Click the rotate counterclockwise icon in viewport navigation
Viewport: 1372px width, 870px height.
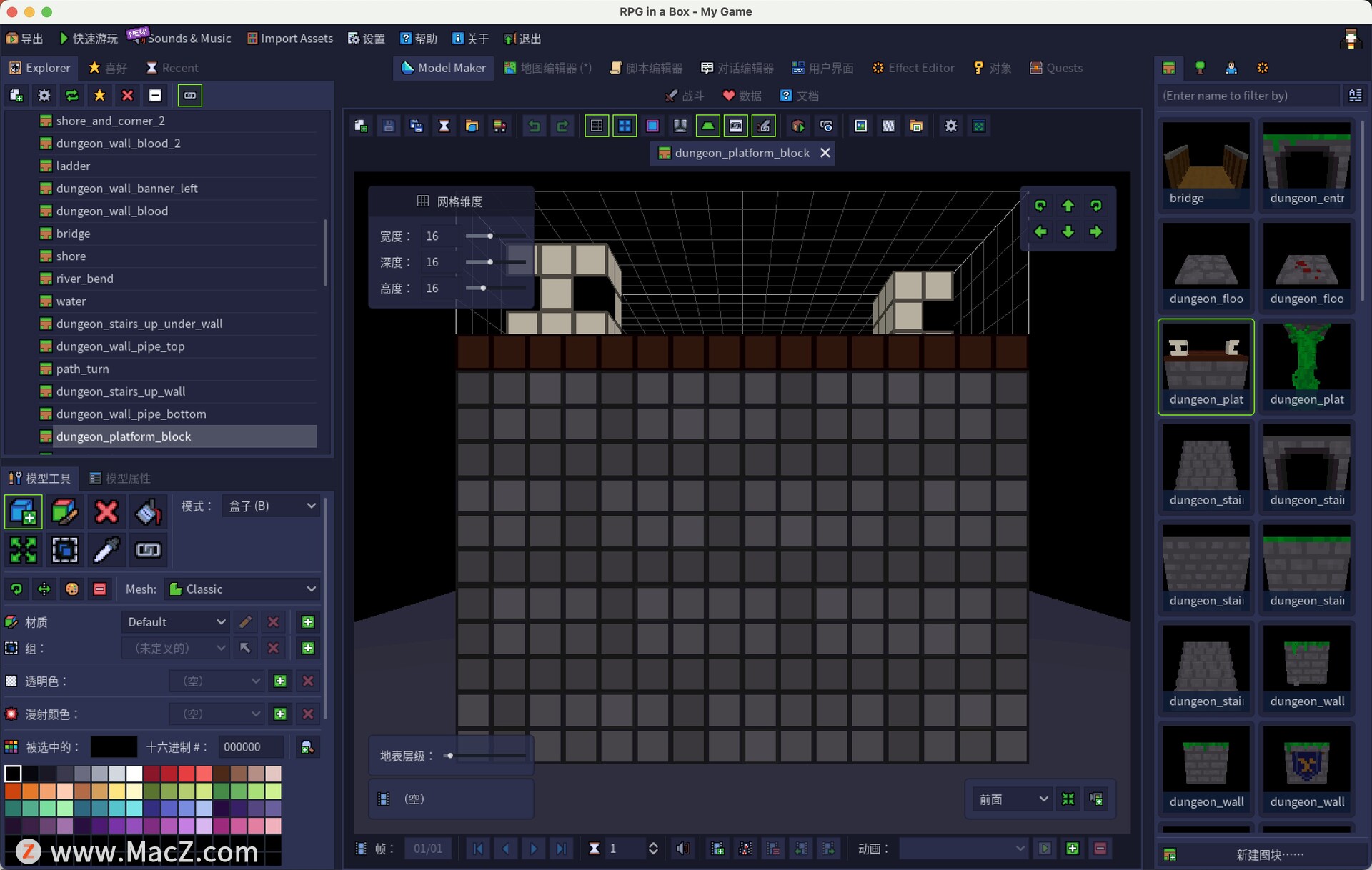pos(1040,206)
